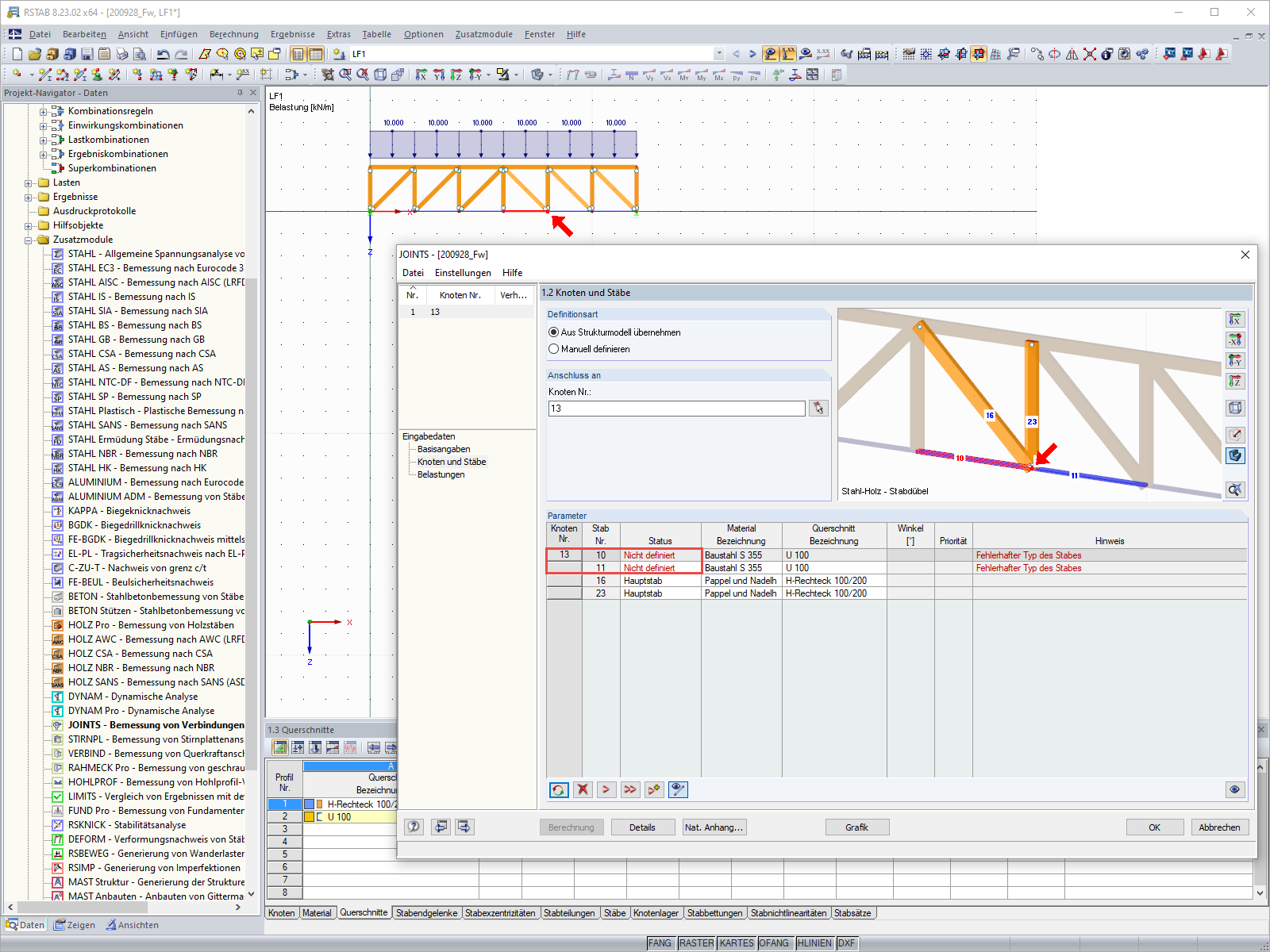Viewport: 1270px width, 952px height.
Task: Toggle the eye view mode button
Action: (1234, 789)
